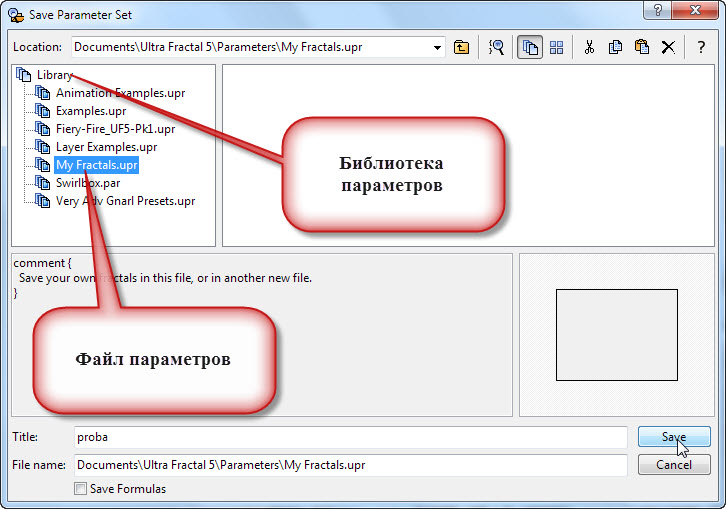
Task: Select Fiery-Fire_UF5-Pk1.upr file
Action: pos(115,129)
